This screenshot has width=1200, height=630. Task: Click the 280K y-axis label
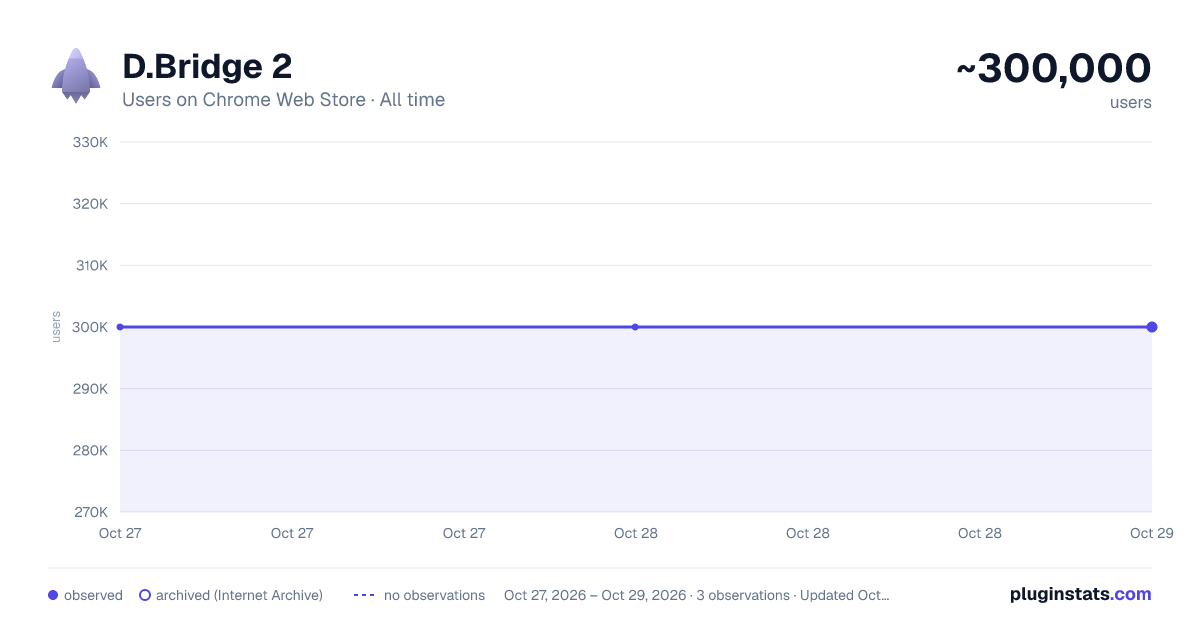(x=90, y=450)
